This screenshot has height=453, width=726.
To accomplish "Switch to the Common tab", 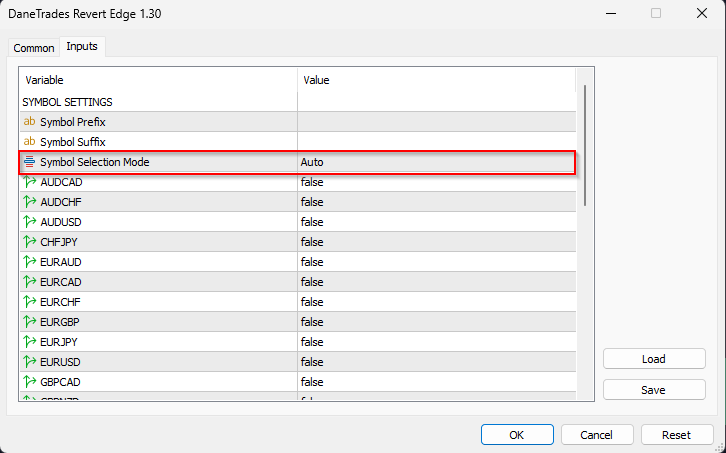I will (x=34, y=48).
